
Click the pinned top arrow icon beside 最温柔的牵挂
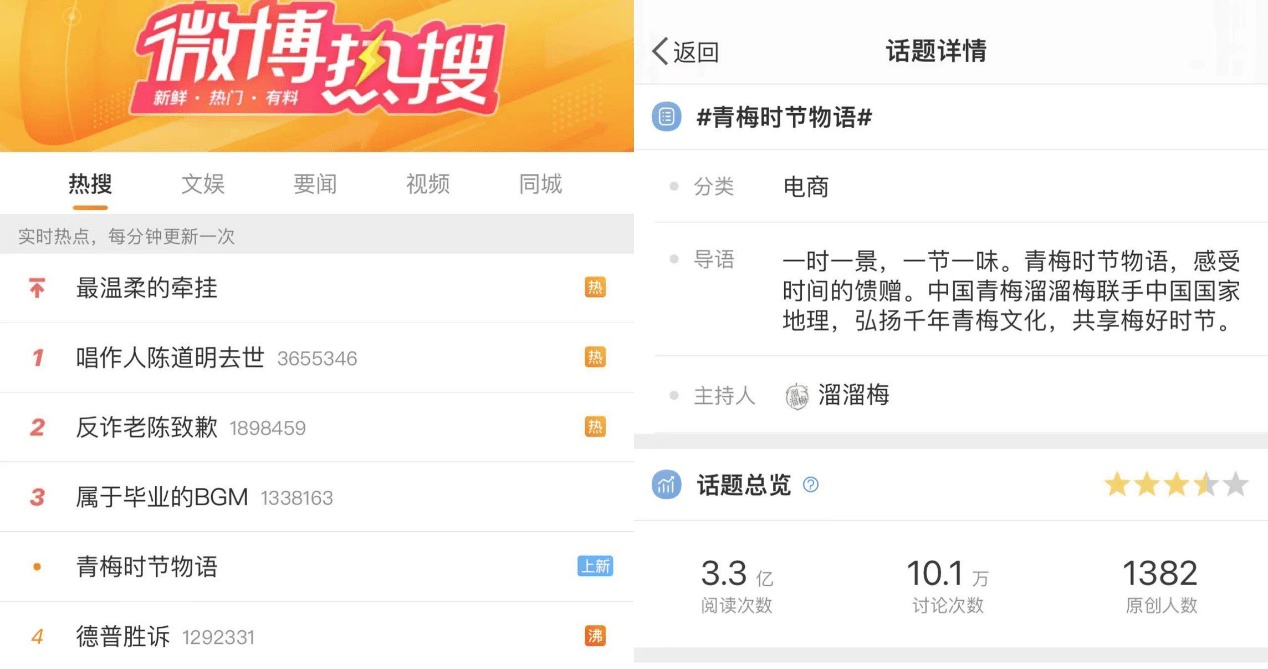tap(37, 289)
